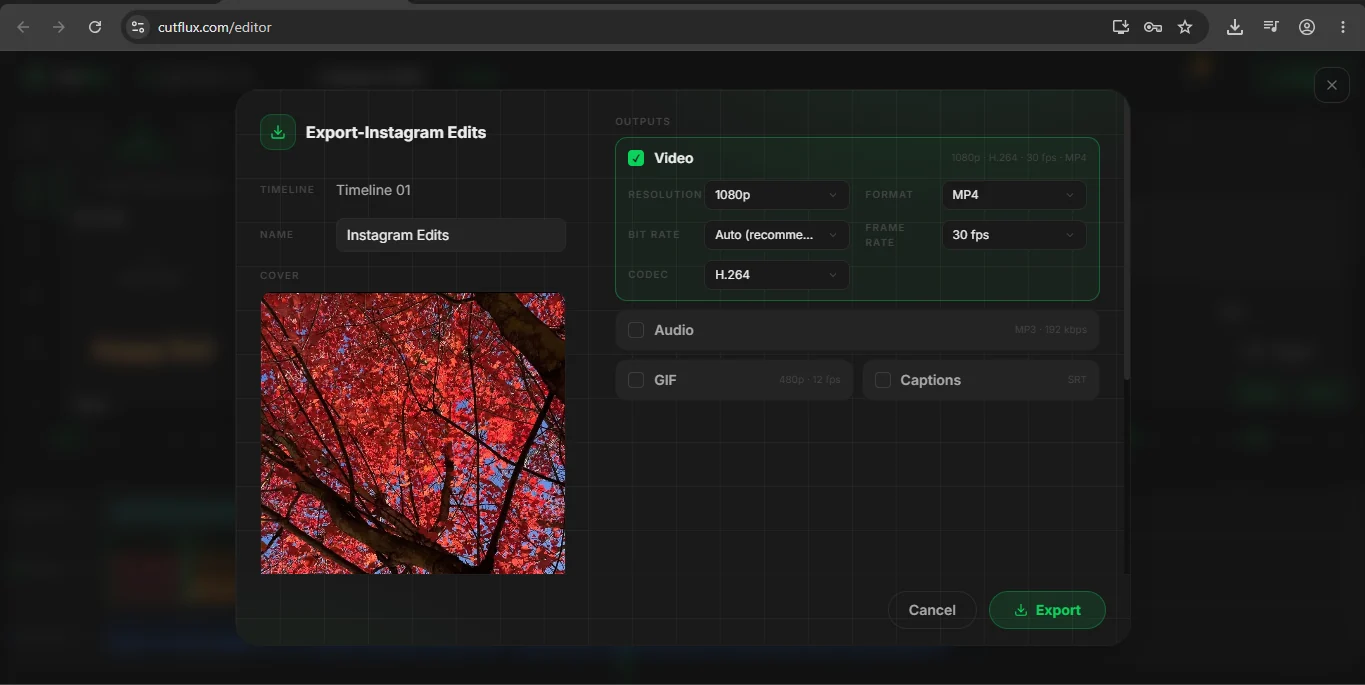Image resolution: width=1365 pixels, height=685 pixels.
Task: Click the address bar URL cutflux.com/editor
Action: coord(215,27)
